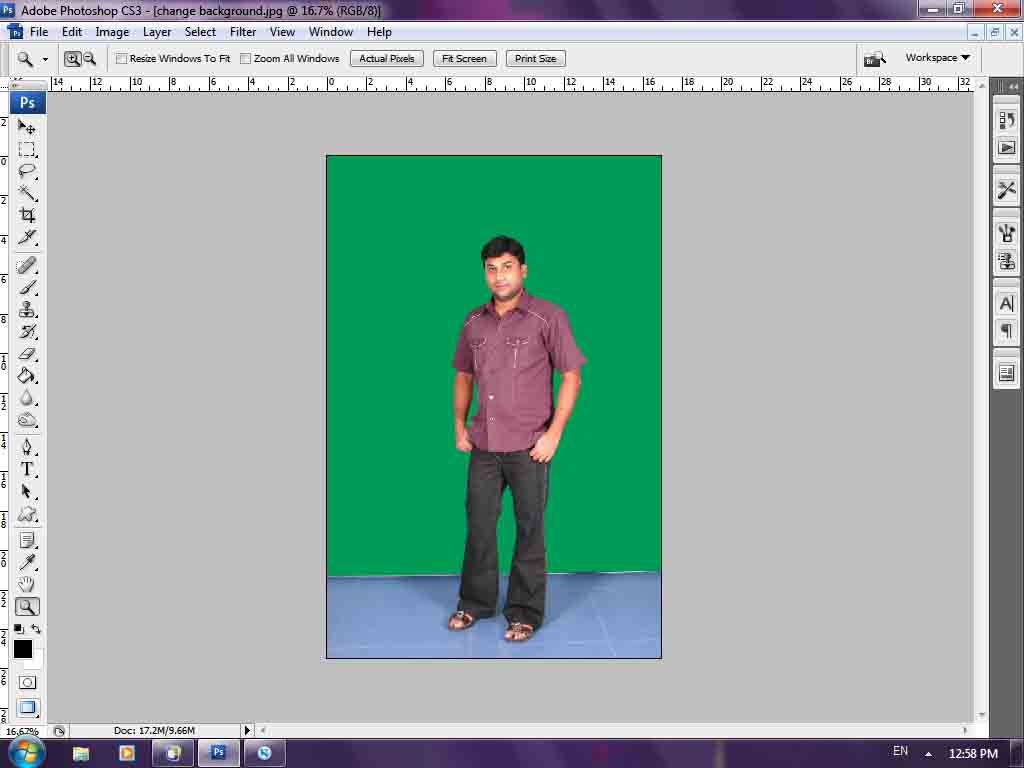Select the Brush tool
The image size is (1024, 768).
[27, 288]
